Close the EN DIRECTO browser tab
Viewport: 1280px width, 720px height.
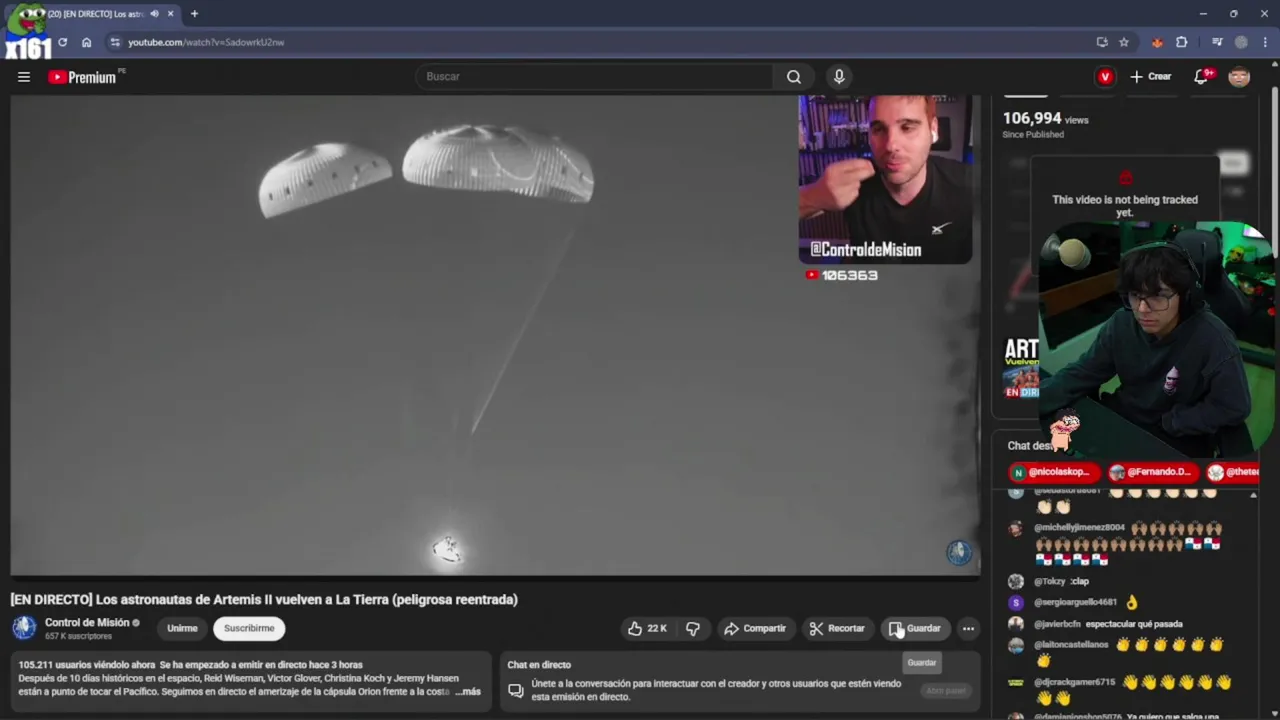[x=170, y=14]
